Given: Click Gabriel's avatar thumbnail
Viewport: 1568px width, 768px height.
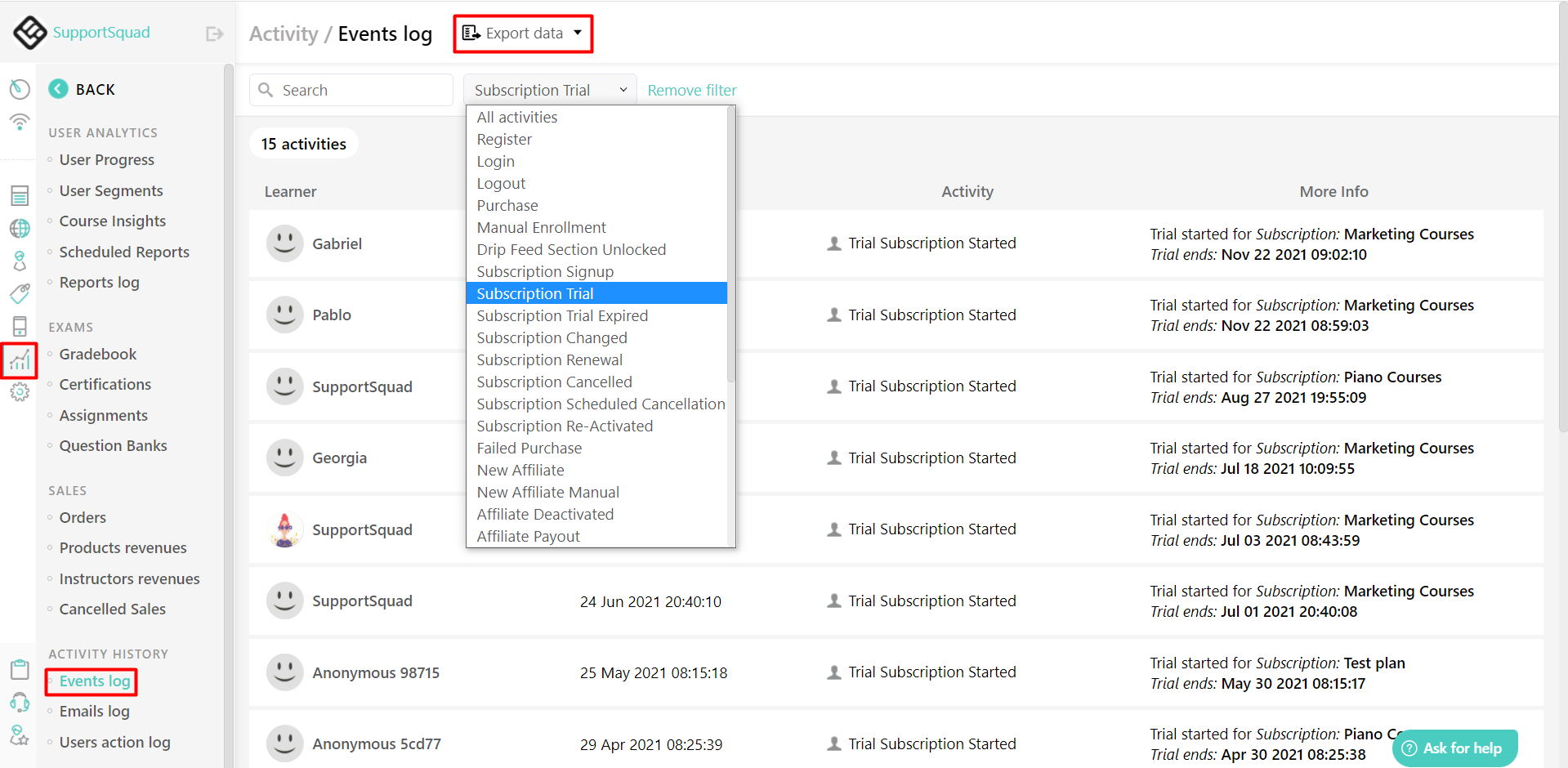Looking at the screenshot, I should click(284, 243).
